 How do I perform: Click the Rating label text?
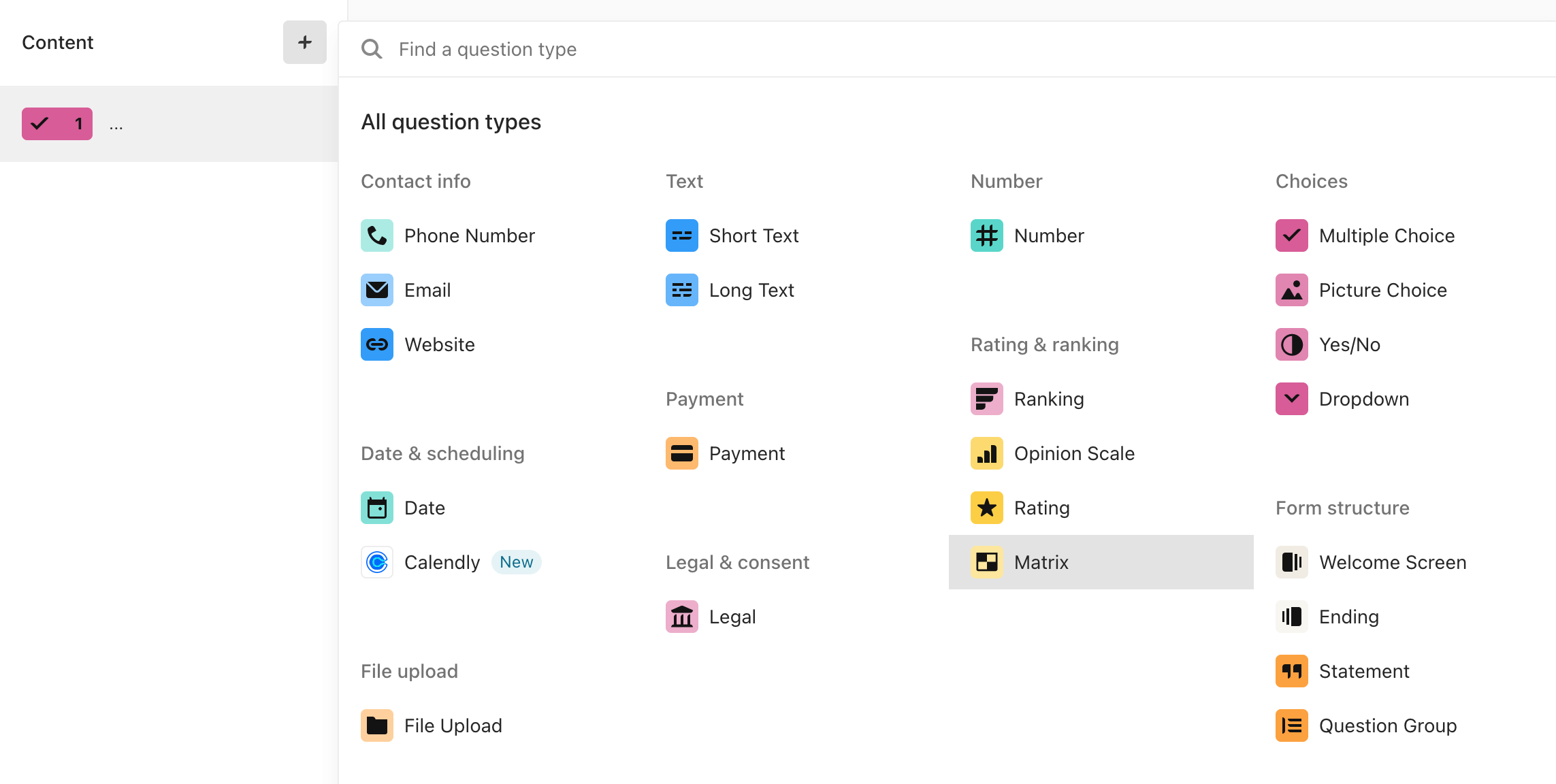(x=1042, y=508)
